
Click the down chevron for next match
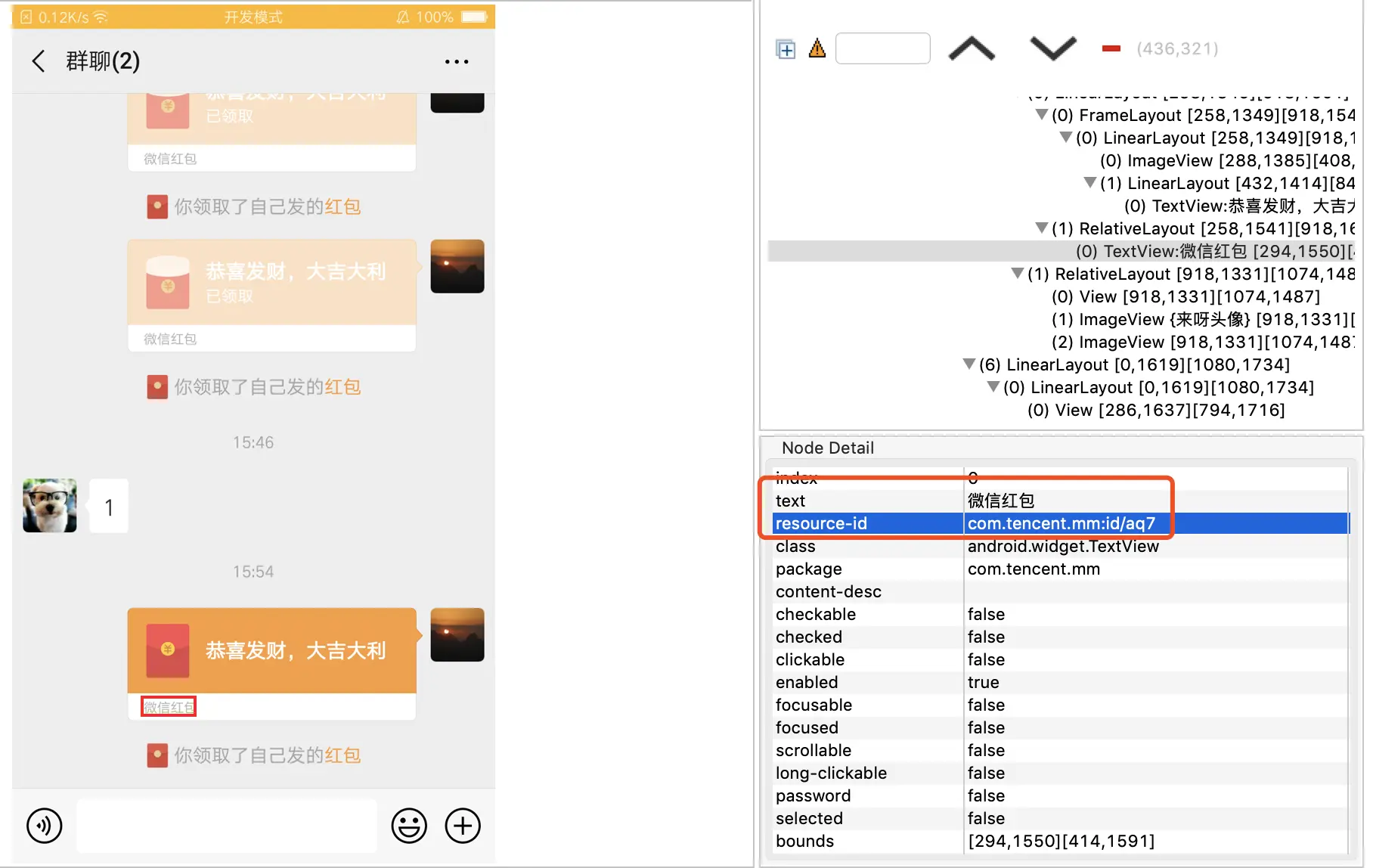(x=1053, y=49)
